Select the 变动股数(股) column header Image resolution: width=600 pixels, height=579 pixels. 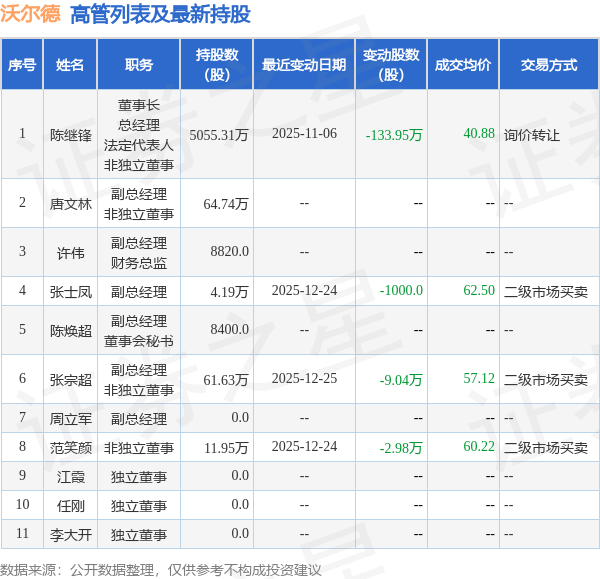tap(391, 65)
